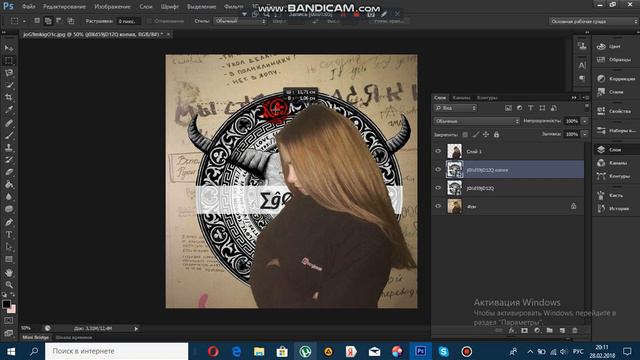Open the tool preset picker arrow
The image size is (640, 360).
[x=24, y=21]
